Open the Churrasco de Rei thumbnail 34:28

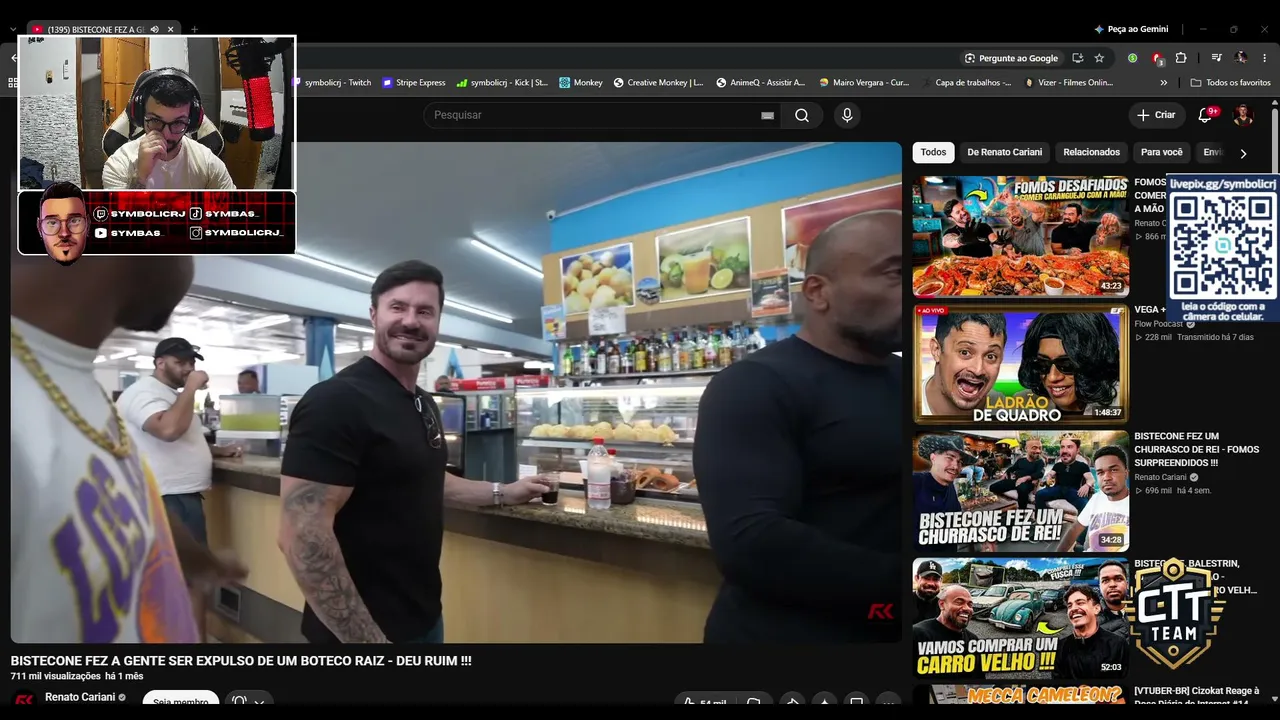click(x=1020, y=491)
